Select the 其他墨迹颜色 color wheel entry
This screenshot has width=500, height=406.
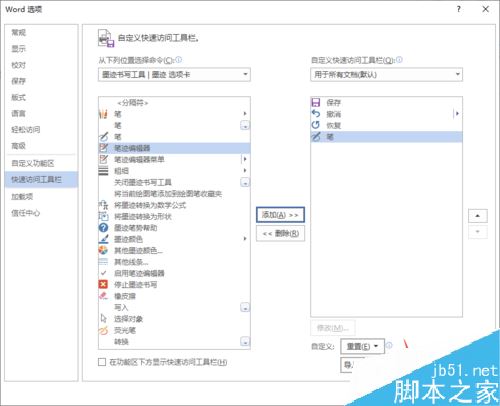(174, 250)
